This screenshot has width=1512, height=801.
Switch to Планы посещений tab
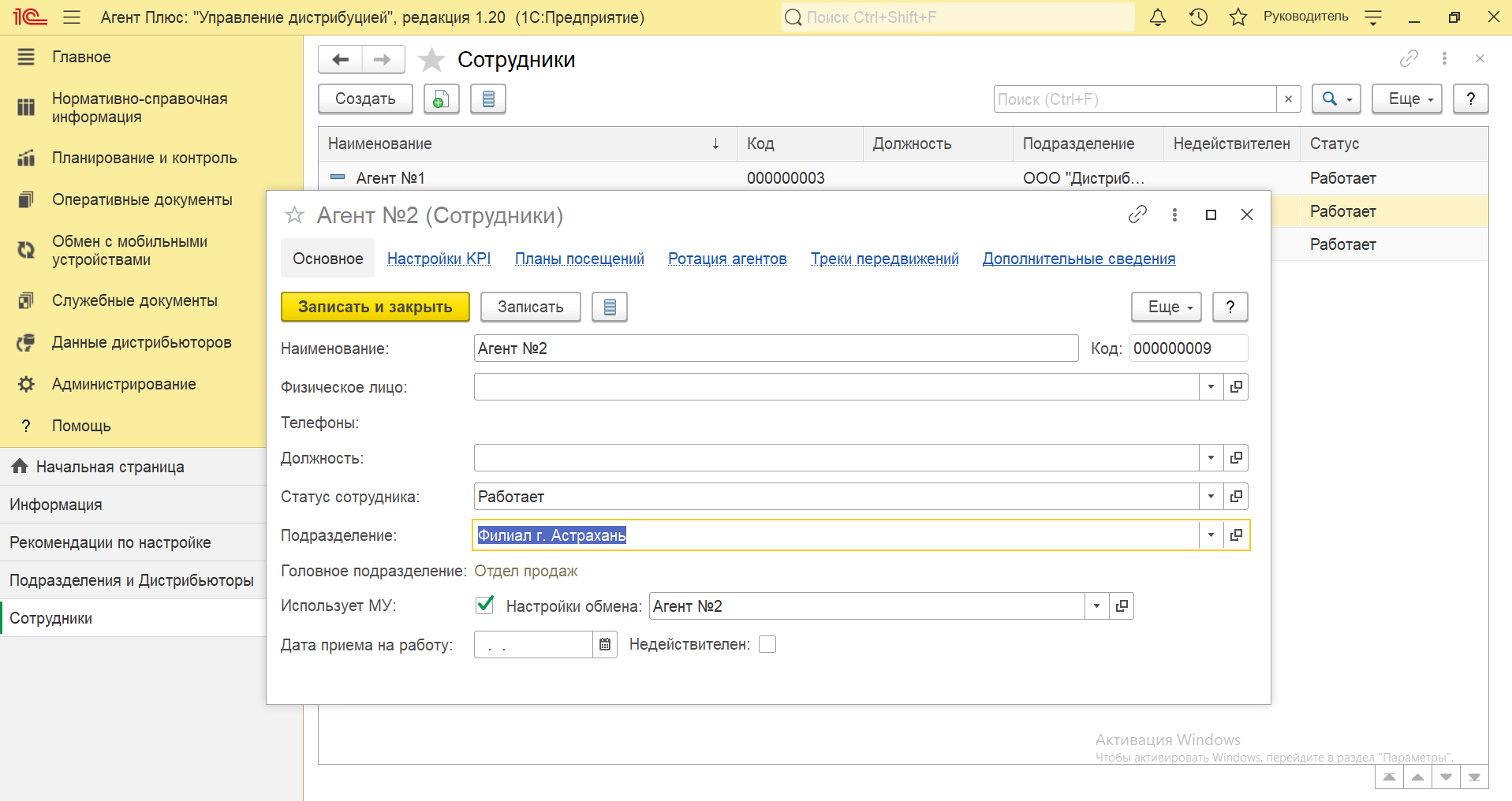tap(580, 259)
